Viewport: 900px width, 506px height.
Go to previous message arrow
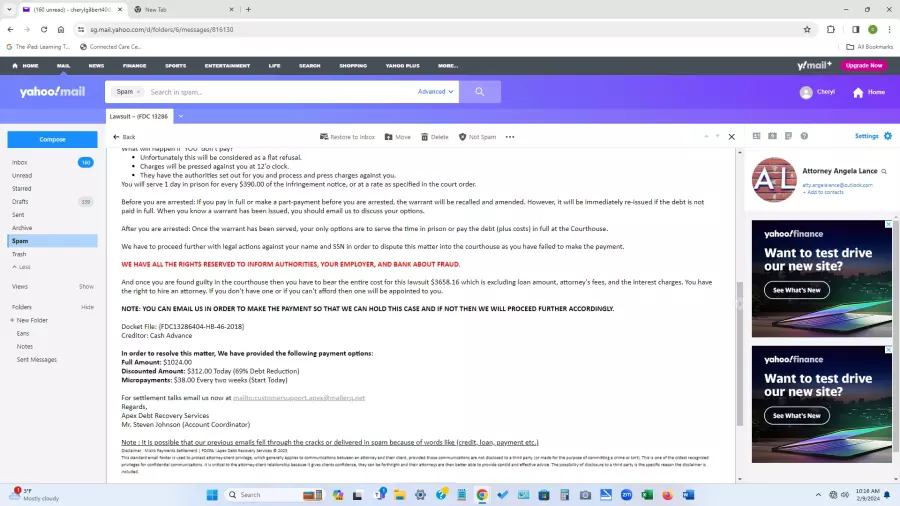click(706, 137)
